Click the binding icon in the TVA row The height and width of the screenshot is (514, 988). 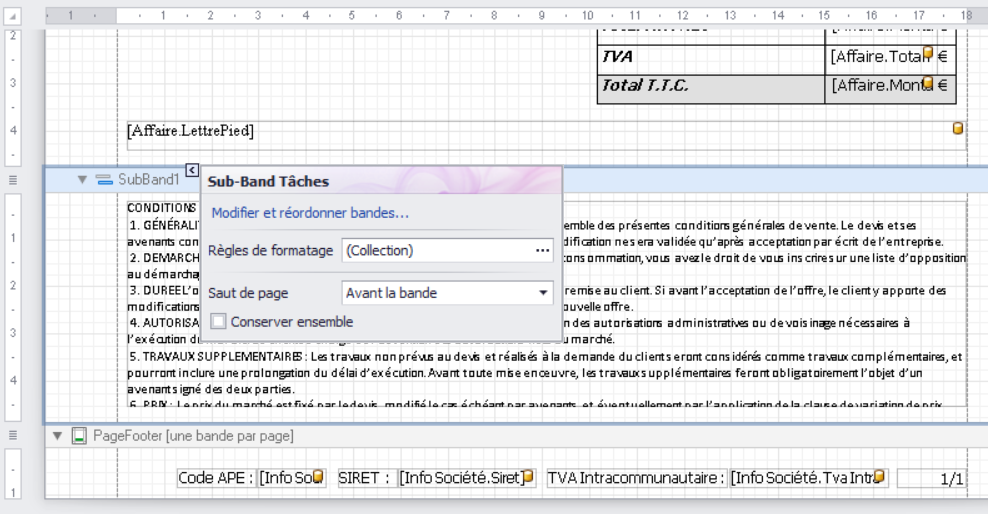pos(928,53)
